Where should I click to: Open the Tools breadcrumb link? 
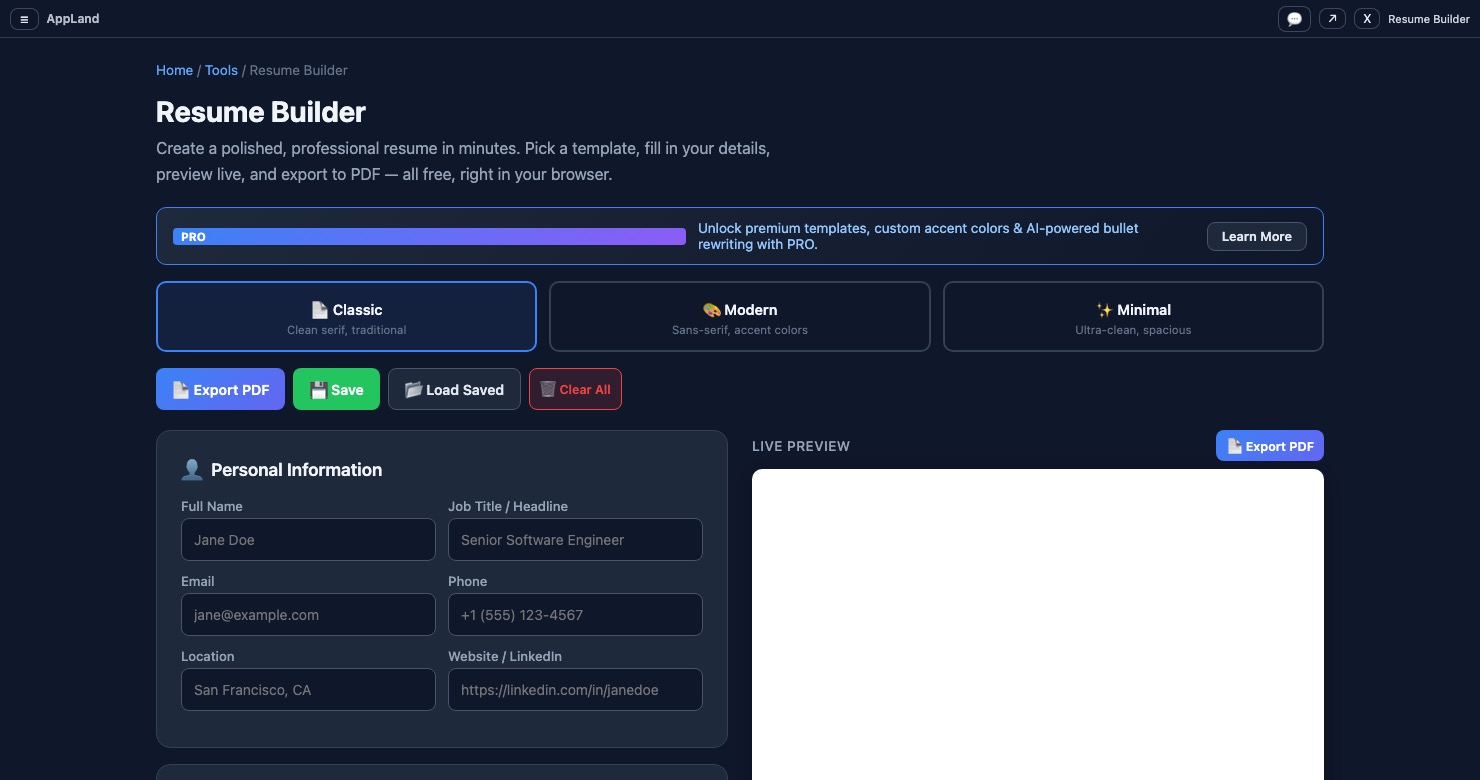click(x=221, y=70)
